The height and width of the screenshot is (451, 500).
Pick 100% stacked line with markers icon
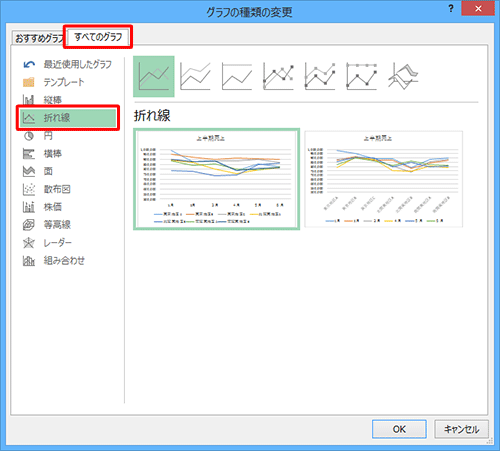[362, 76]
